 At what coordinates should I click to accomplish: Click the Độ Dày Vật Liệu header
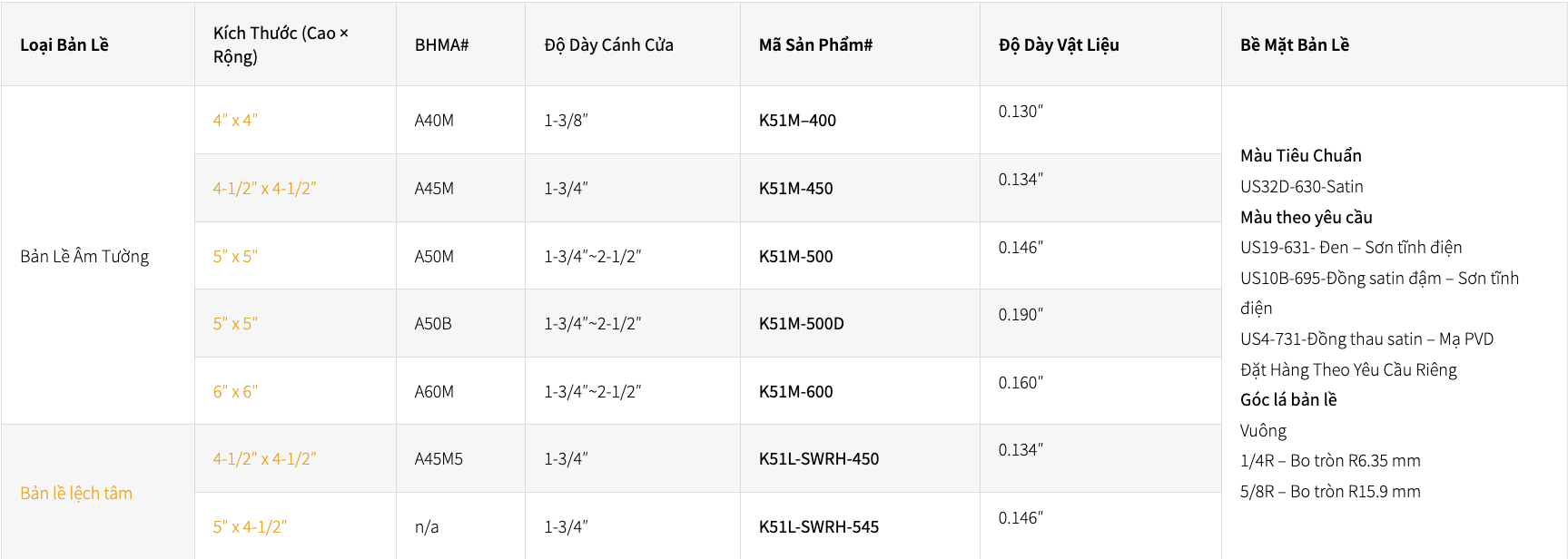(x=1059, y=45)
